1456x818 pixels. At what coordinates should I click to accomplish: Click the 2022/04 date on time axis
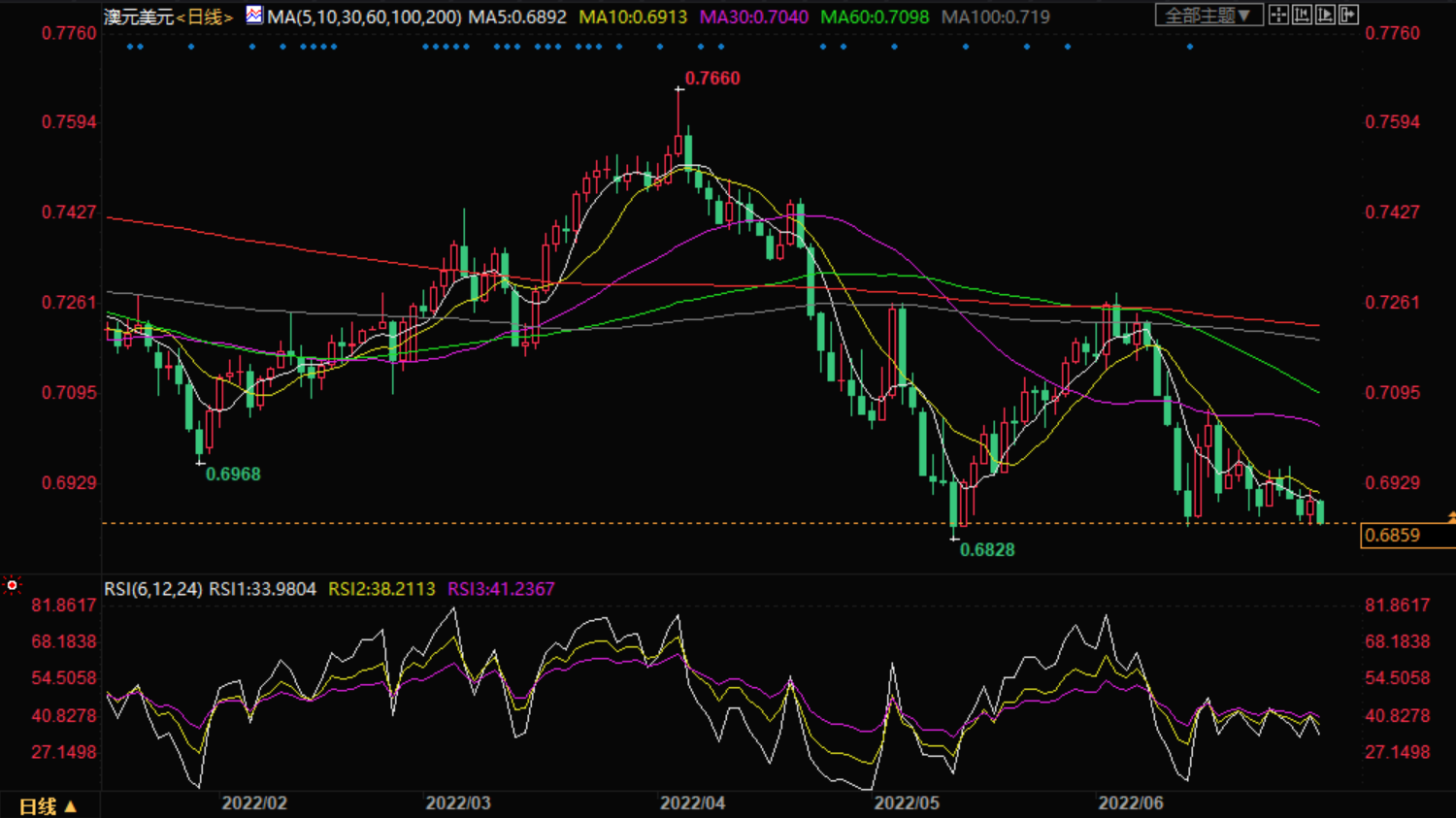pyautogui.click(x=692, y=803)
